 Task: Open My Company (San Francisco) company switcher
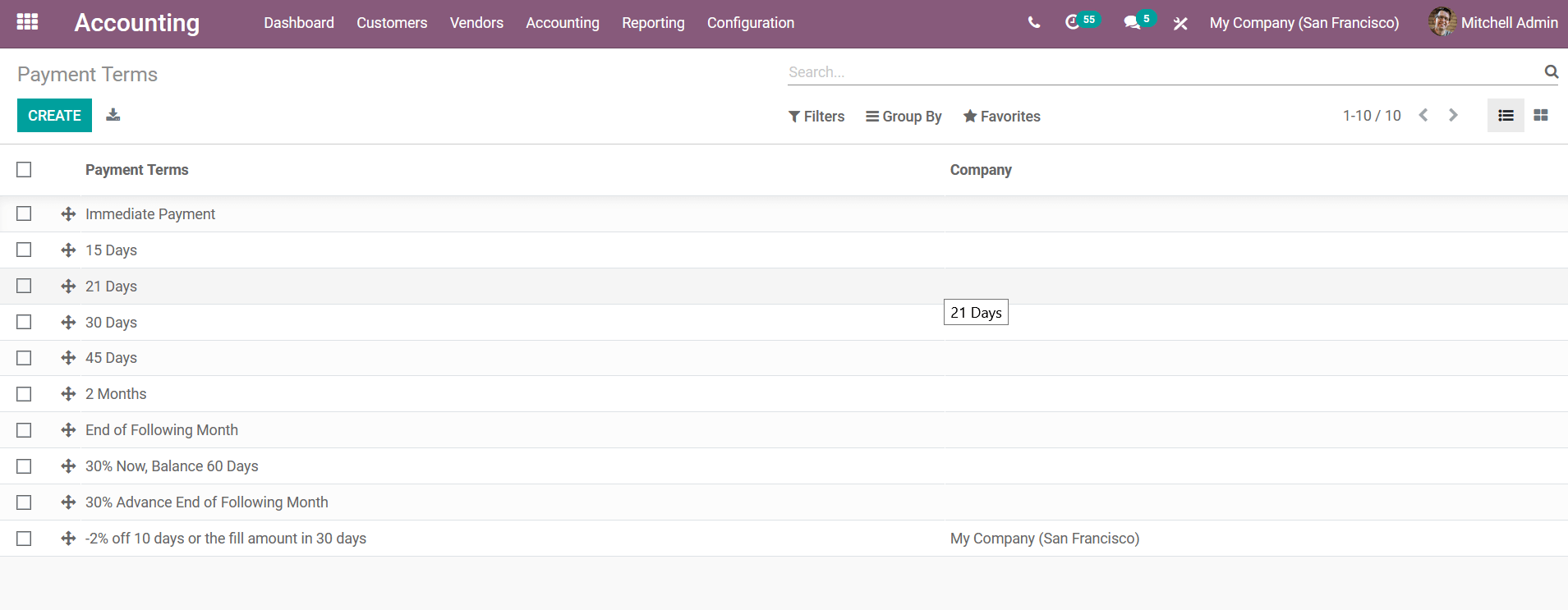point(1304,23)
